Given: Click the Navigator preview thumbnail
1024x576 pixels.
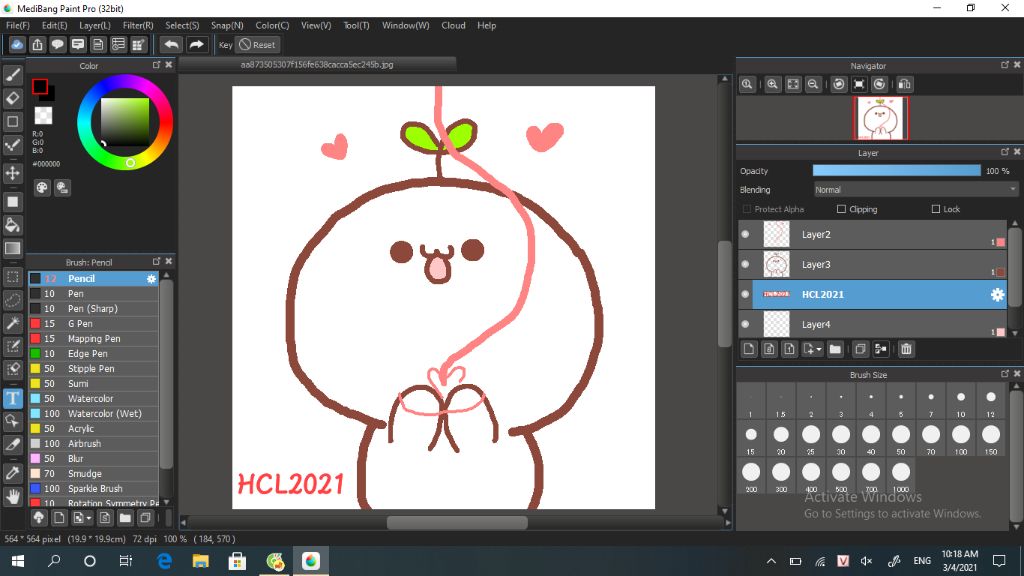Looking at the screenshot, I should [x=880, y=118].
